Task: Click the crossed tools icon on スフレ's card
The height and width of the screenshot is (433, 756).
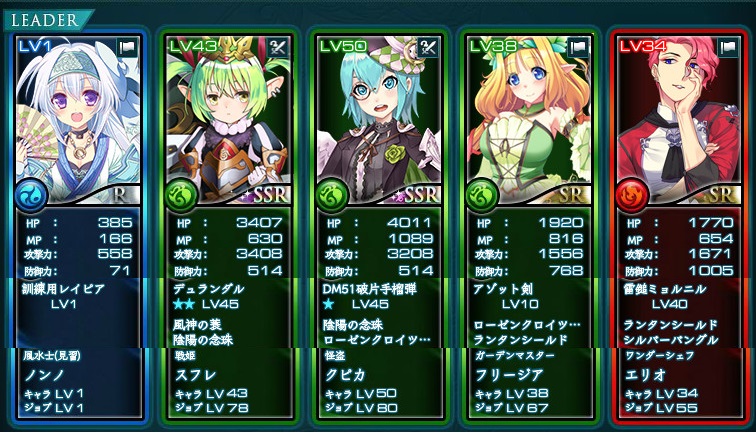Action: coord(278,48)
